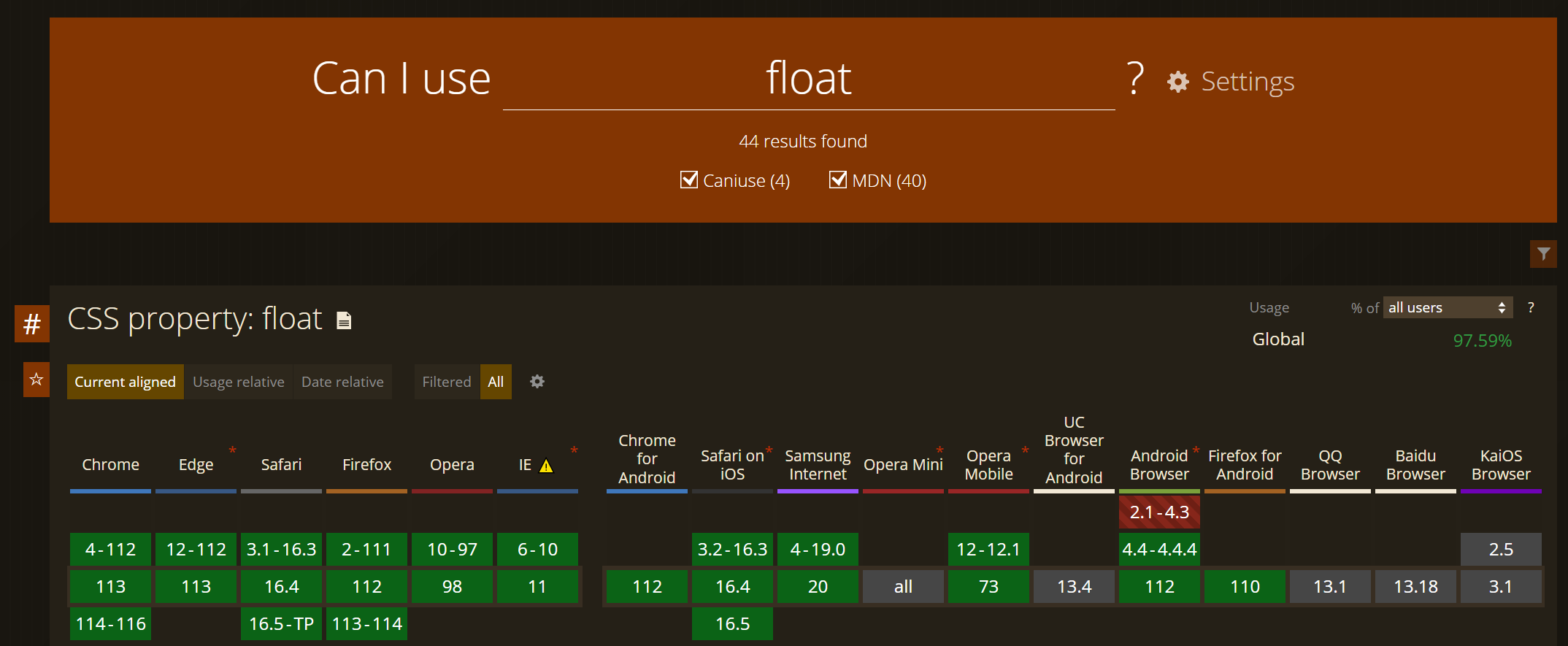Click Baidu Browser 13.18 cell
This screenshot has width=1568, height=646.
click(x=1416, y=586)
